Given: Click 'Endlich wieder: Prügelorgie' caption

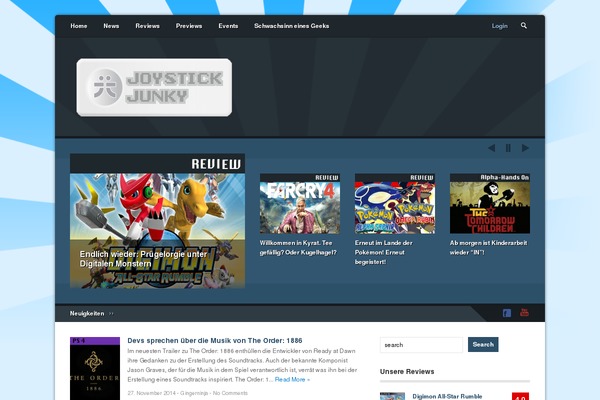Looking at the screenshot, I should pyautogui.click(x=143, y=259).
